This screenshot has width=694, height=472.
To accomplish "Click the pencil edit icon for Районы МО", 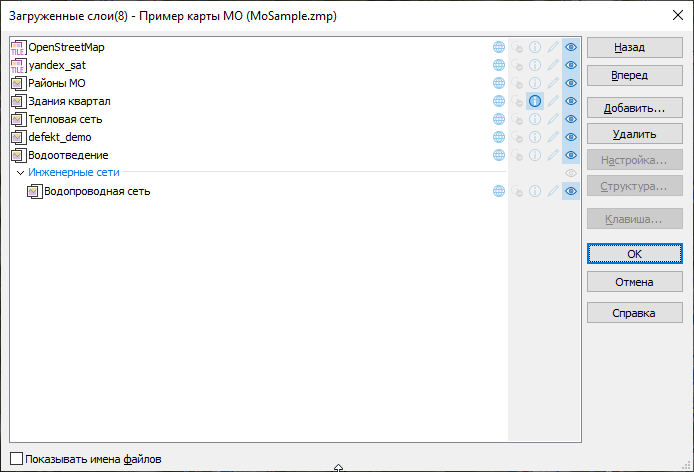I will (x=553, y=83).
